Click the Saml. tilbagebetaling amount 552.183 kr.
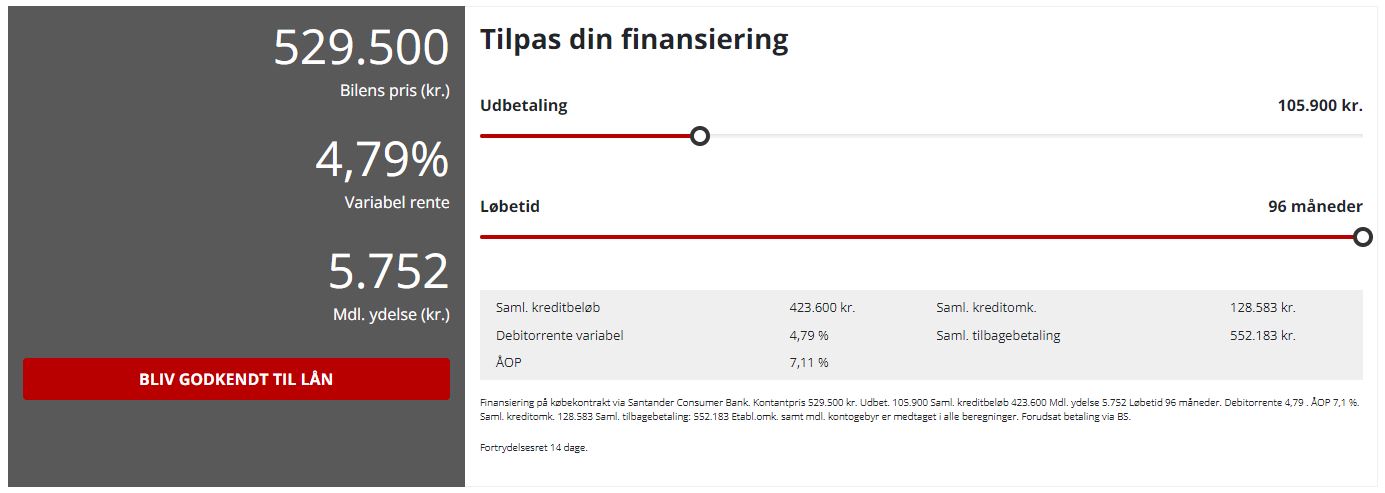The width and height of the screenshot is (1385, 493). tap(1262, 336)
